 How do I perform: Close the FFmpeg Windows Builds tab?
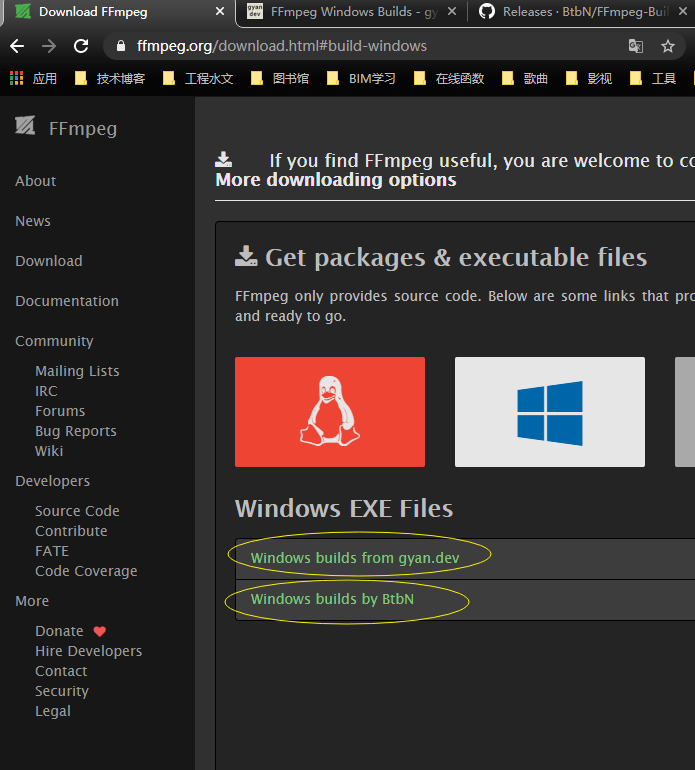[x=452, y=11]
